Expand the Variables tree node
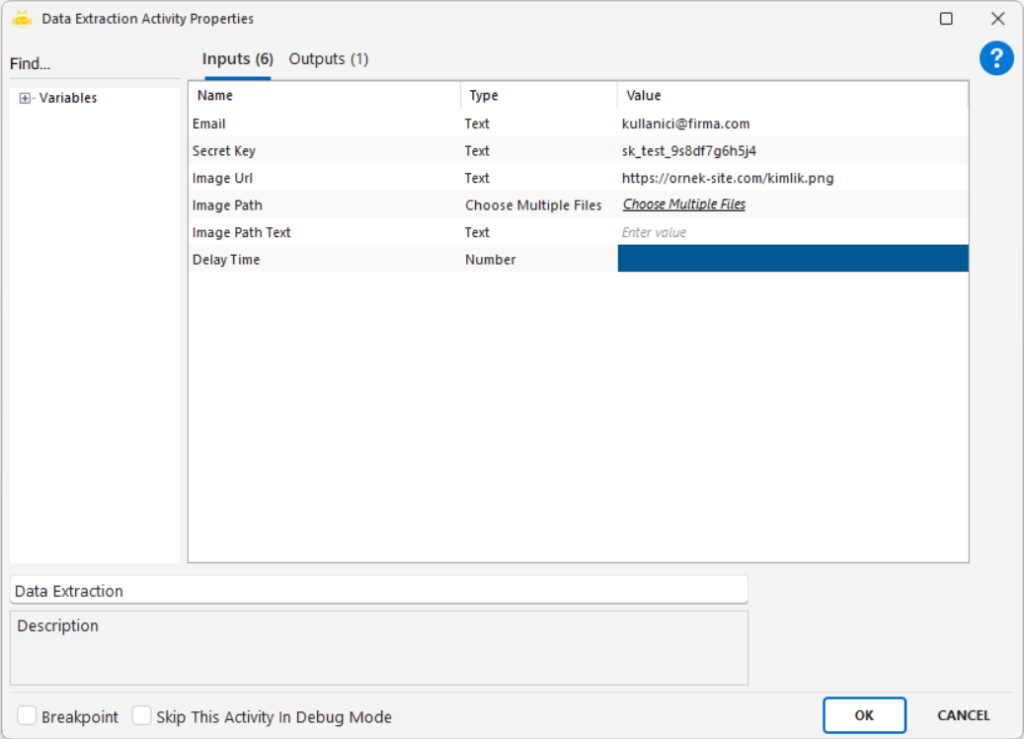Image resolution: width=1024 pixels, height=739 pixels. pos(26,98)
